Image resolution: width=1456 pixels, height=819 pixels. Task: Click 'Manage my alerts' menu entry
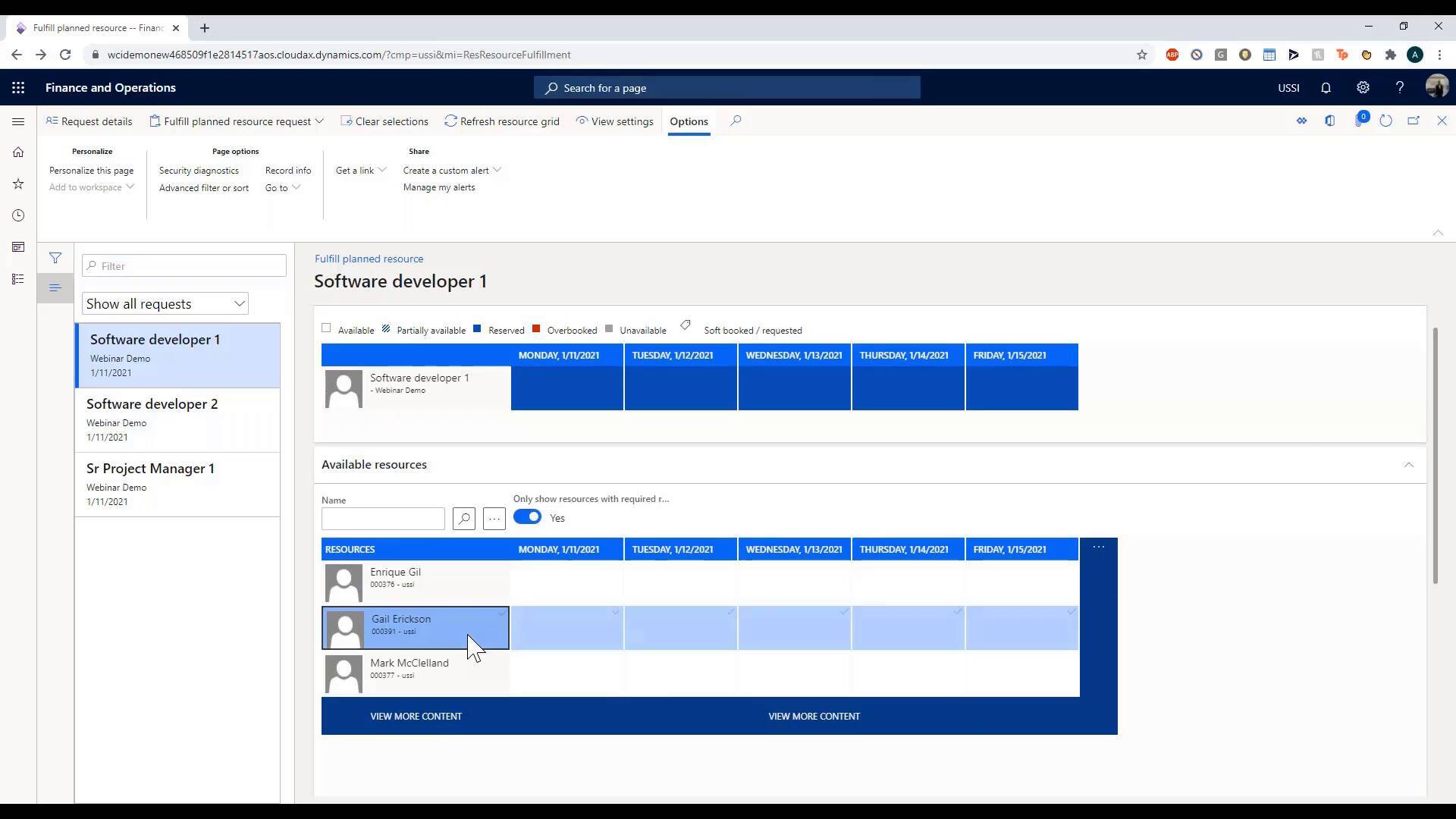tap(438, 187)
